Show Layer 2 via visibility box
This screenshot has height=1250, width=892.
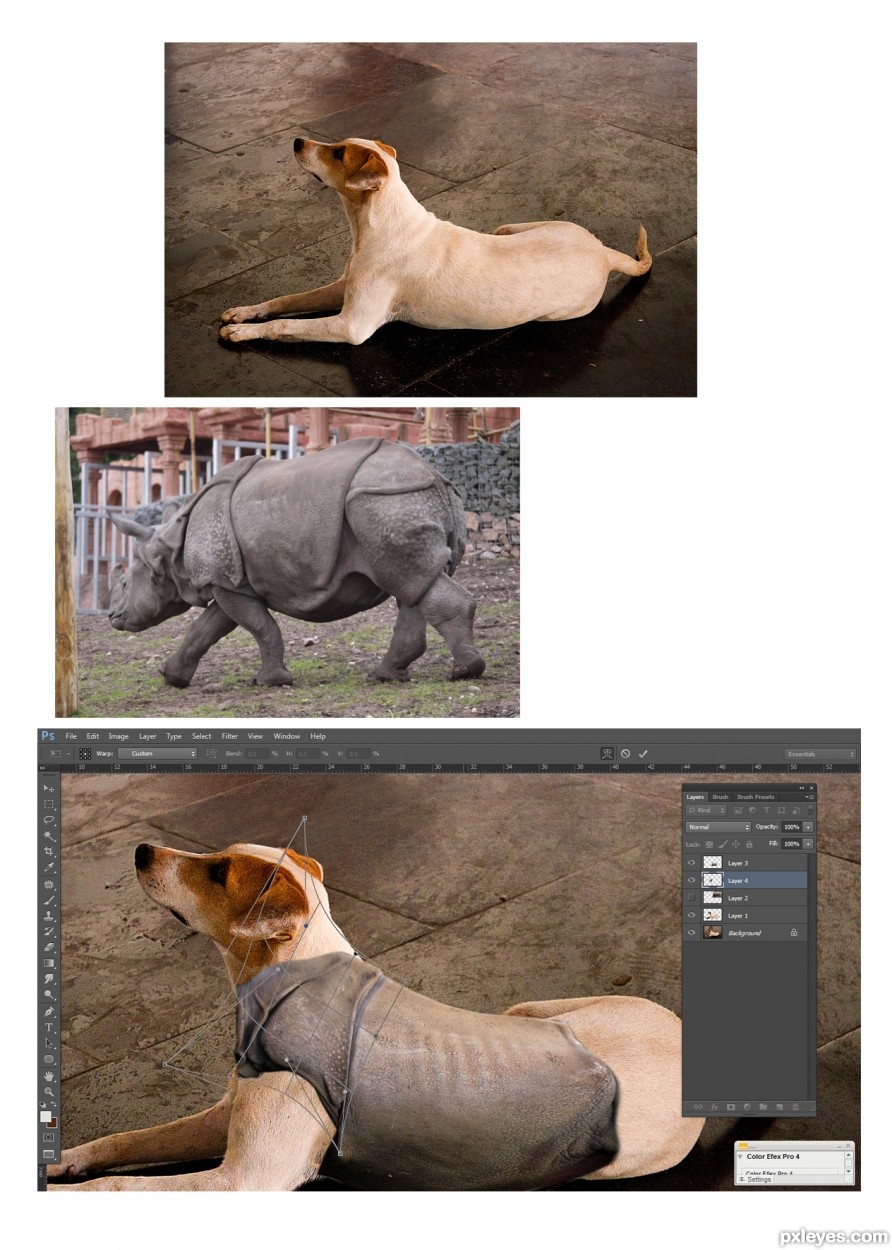tap(691, 897)
